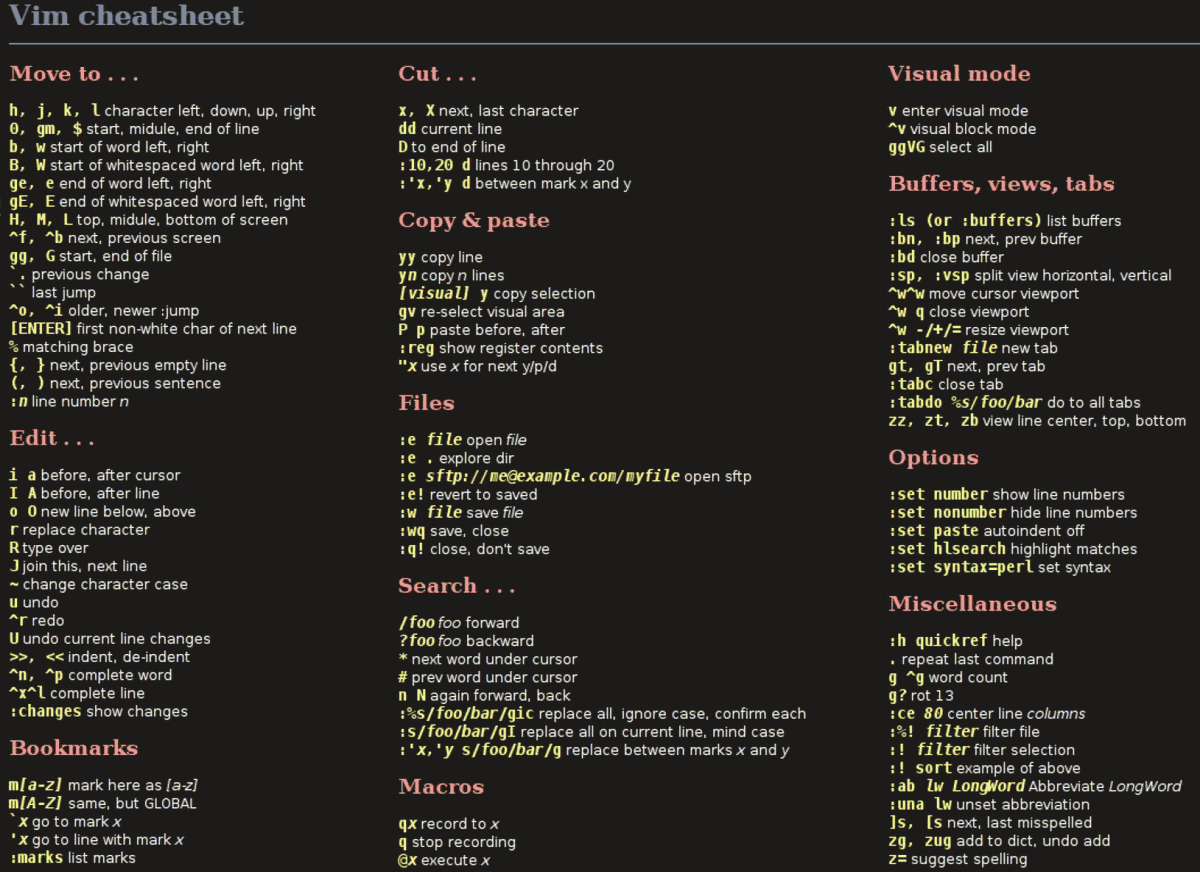
Task: Click the "Options" section heading
Action: (933, 458)
